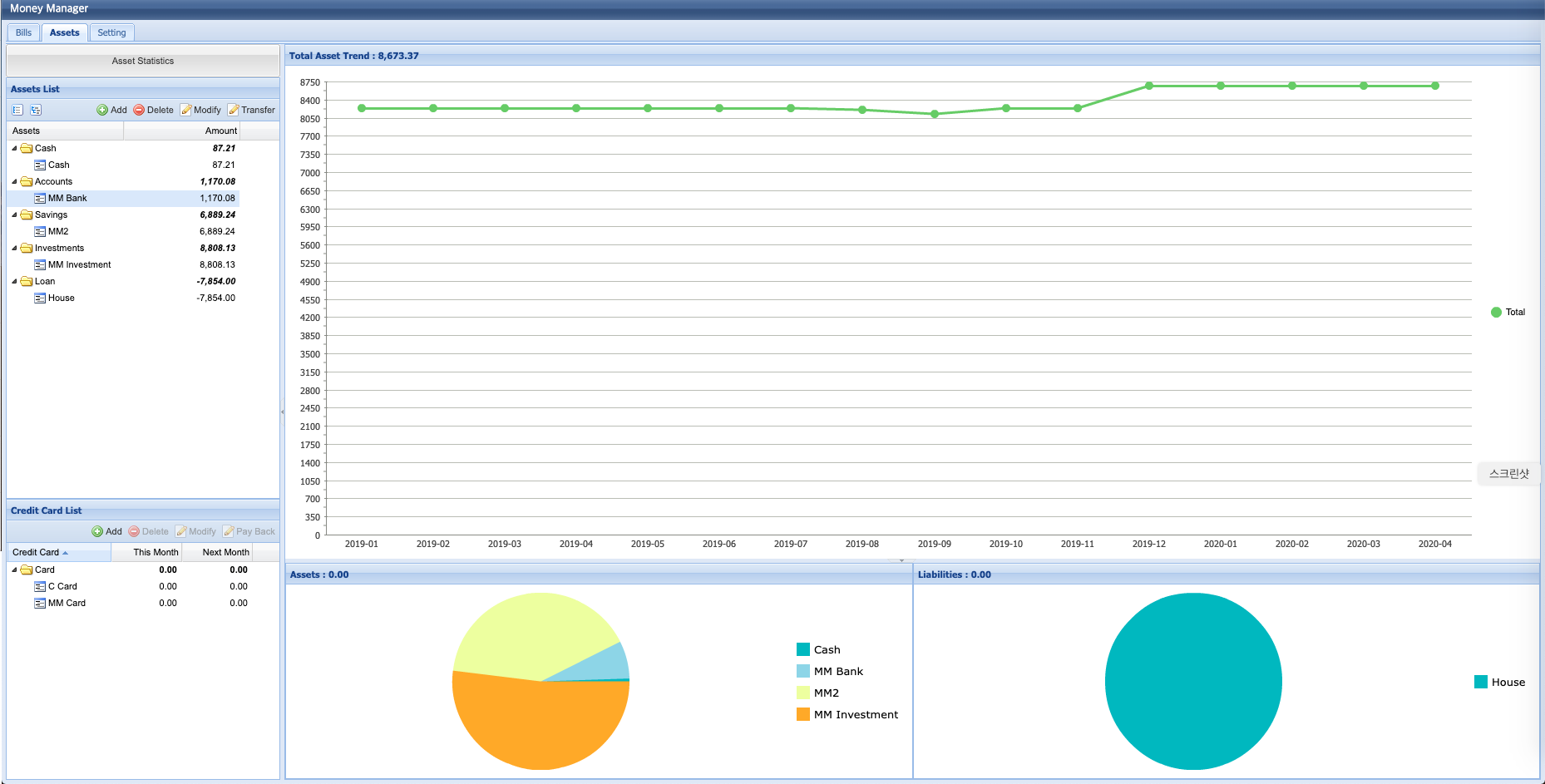
Task: Switch to the Setting tab
Action: (x=111, y=32)
